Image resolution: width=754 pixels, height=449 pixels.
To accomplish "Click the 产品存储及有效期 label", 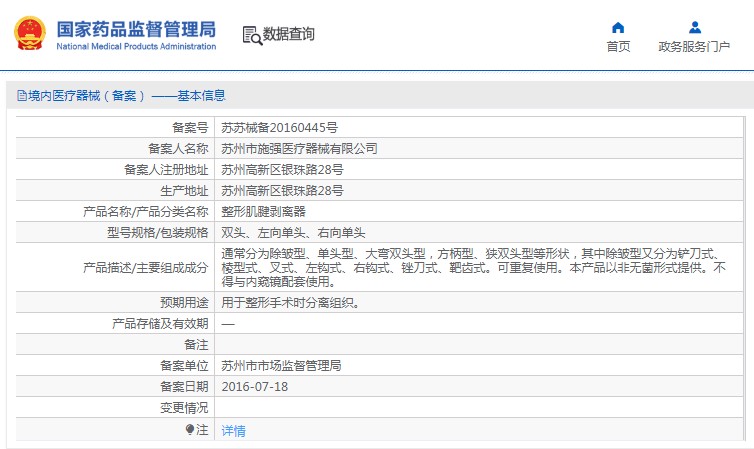I will pyautogui.click(x=160, y=324).
